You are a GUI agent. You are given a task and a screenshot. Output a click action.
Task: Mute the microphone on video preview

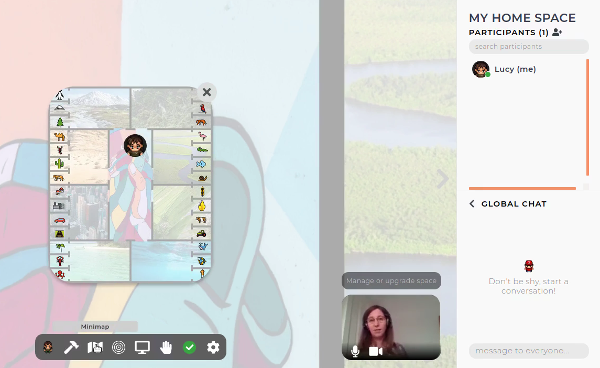point(355,351)
